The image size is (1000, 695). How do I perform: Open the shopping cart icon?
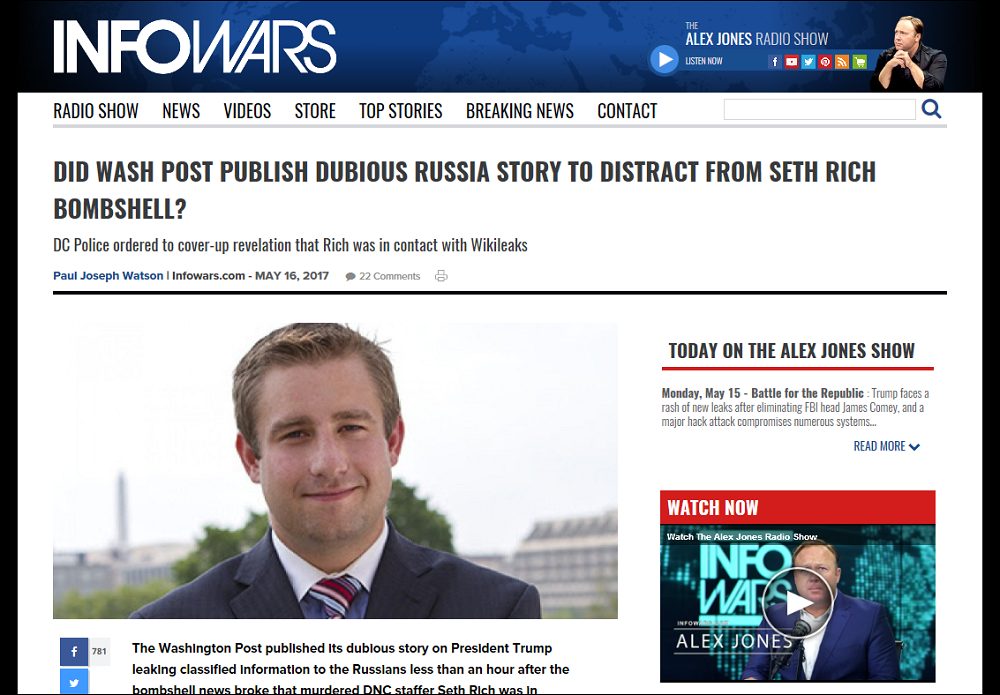pyautogui.click(x=860, y=62)
